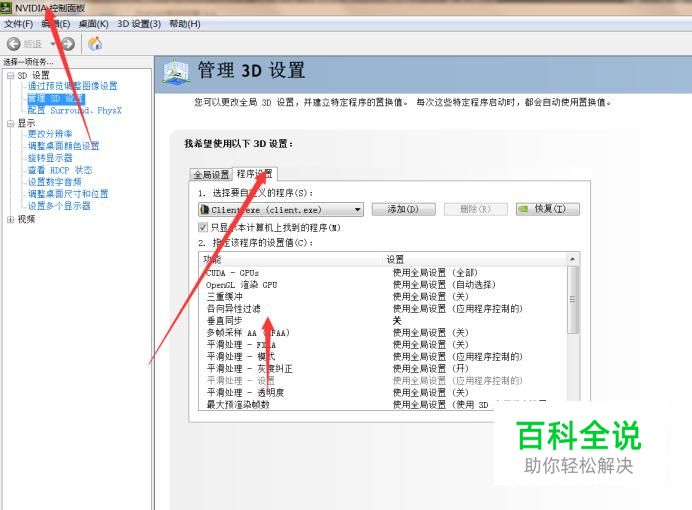Collapse the 3D 设置 tree node
The width and height of the screenshot is (692, 510).
[x=10, y=75]
